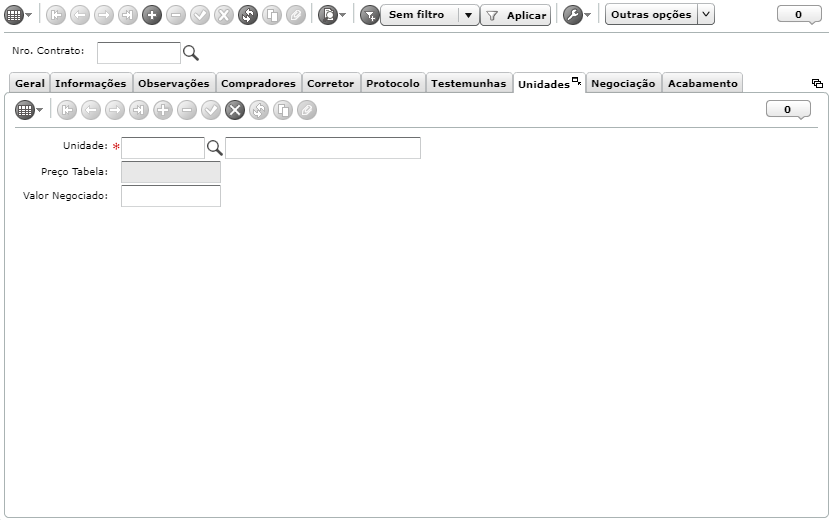The height and width of the screenshot is (520, 831).
Task: Click the Unidades toolbar attachment icon
Action: point(307,110)
